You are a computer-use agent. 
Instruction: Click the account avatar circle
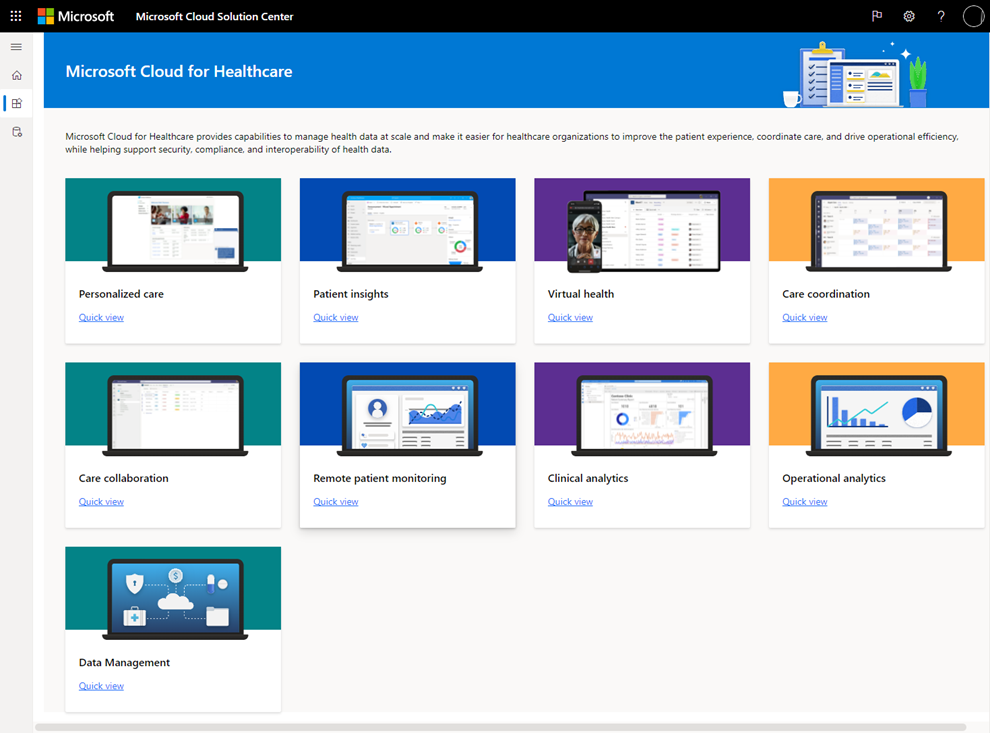point(971,15)
